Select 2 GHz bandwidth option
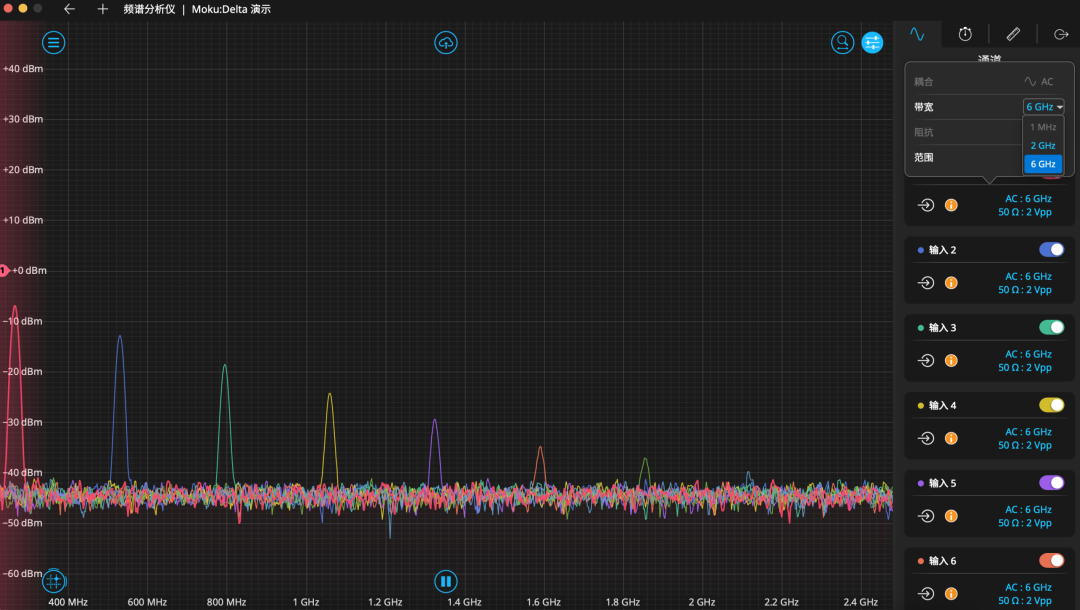1080x610 pixels. (x=1043, y=145)
